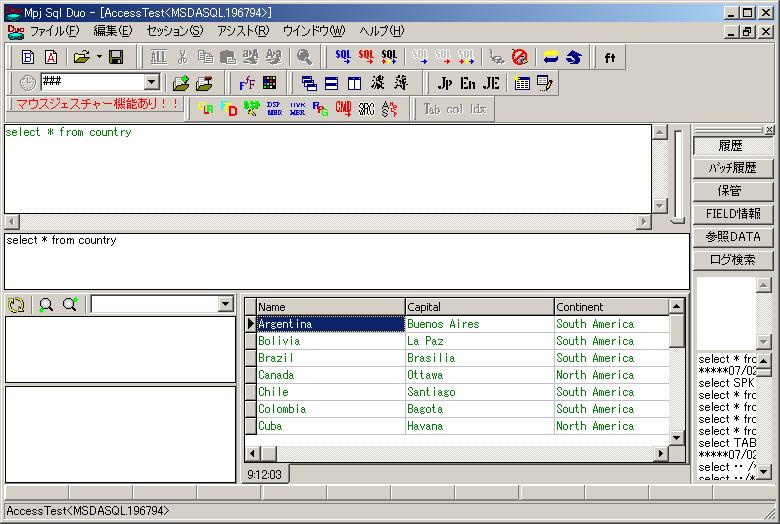
Task: Click the yellow refresh arrows icon
Action: [16, 305]
